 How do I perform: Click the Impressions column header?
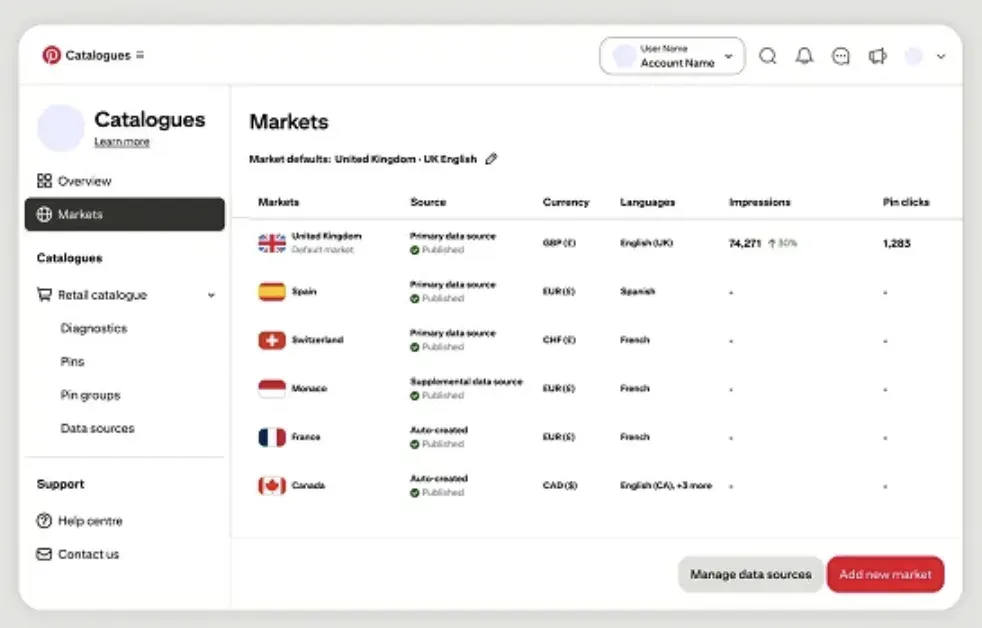(760, 202)
